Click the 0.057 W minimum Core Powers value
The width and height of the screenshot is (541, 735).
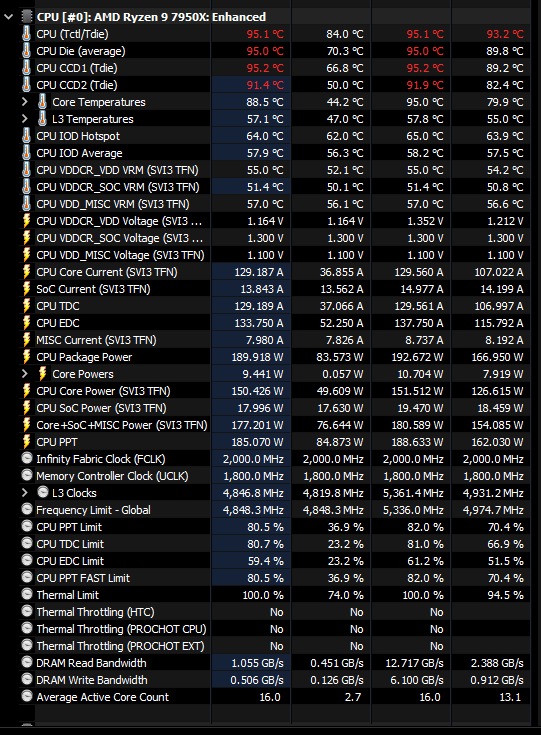click(342, 374)
